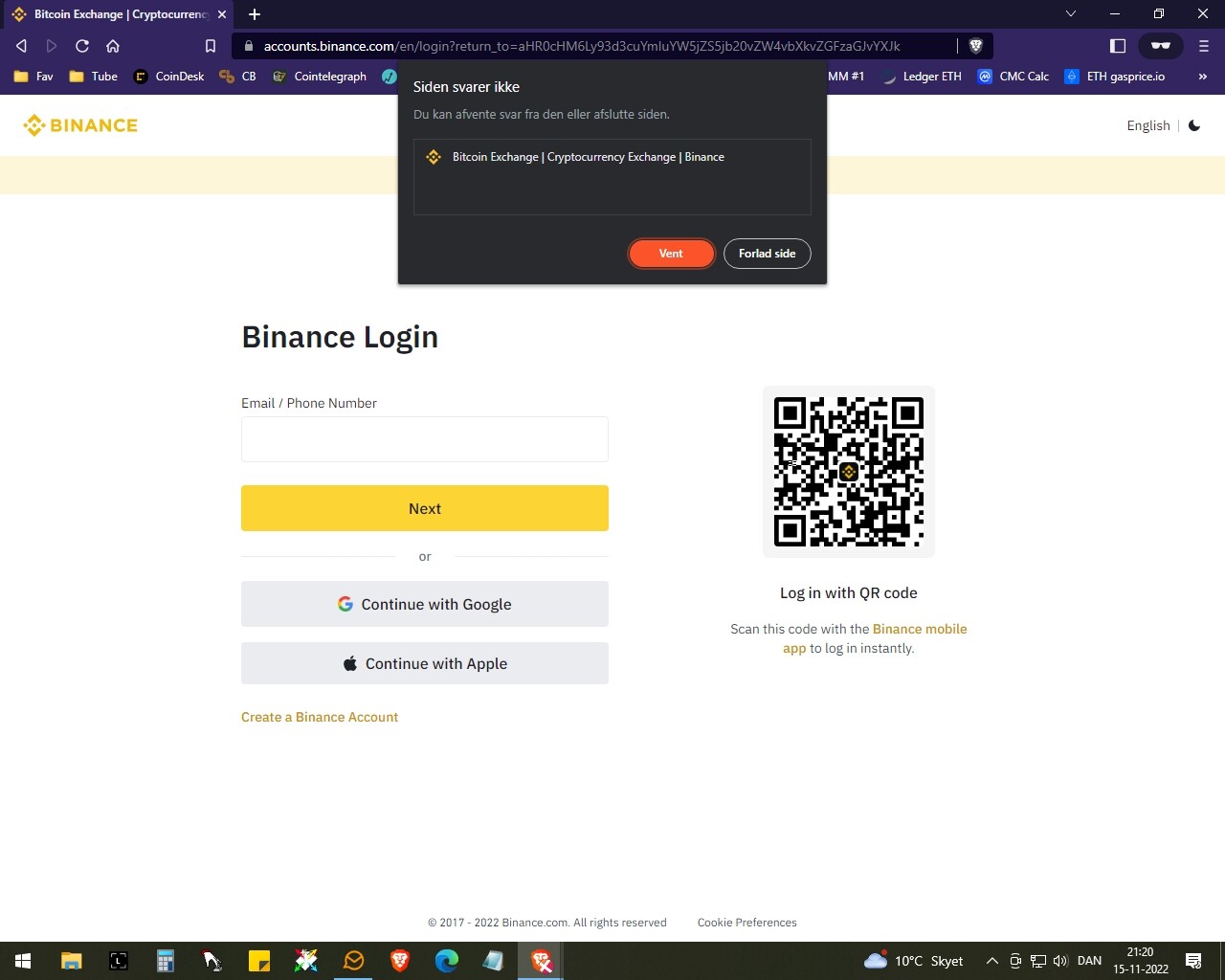Click the yellow Next button

(425, 508)
